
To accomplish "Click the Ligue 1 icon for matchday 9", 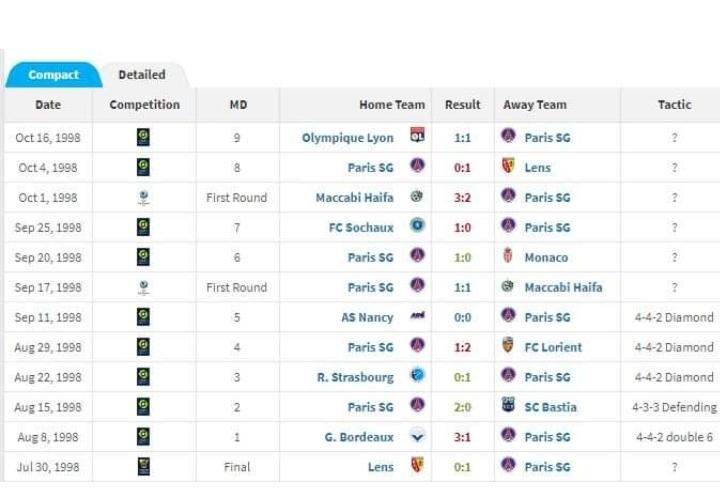I will tap(143, 137).
